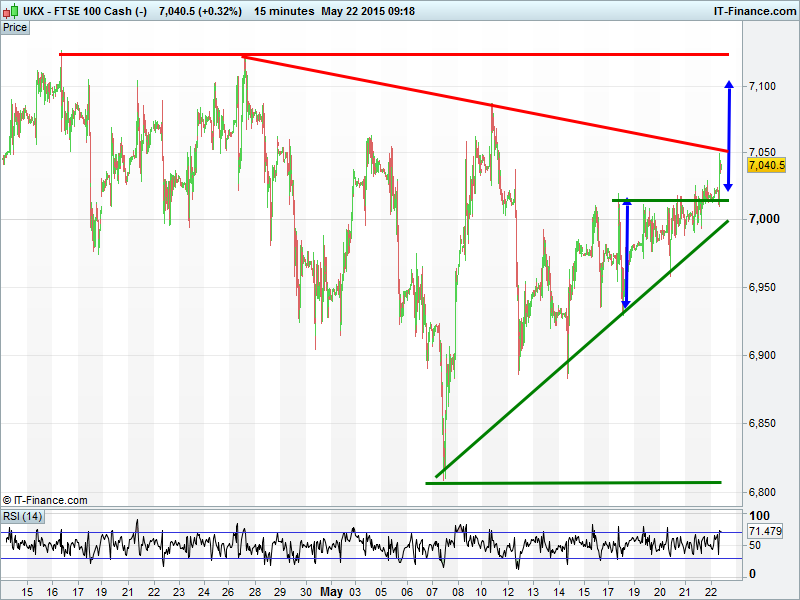This screenshot has height=600, width=800.
Task: Click the 6,850 price axis label
Action: coord(762,423)
